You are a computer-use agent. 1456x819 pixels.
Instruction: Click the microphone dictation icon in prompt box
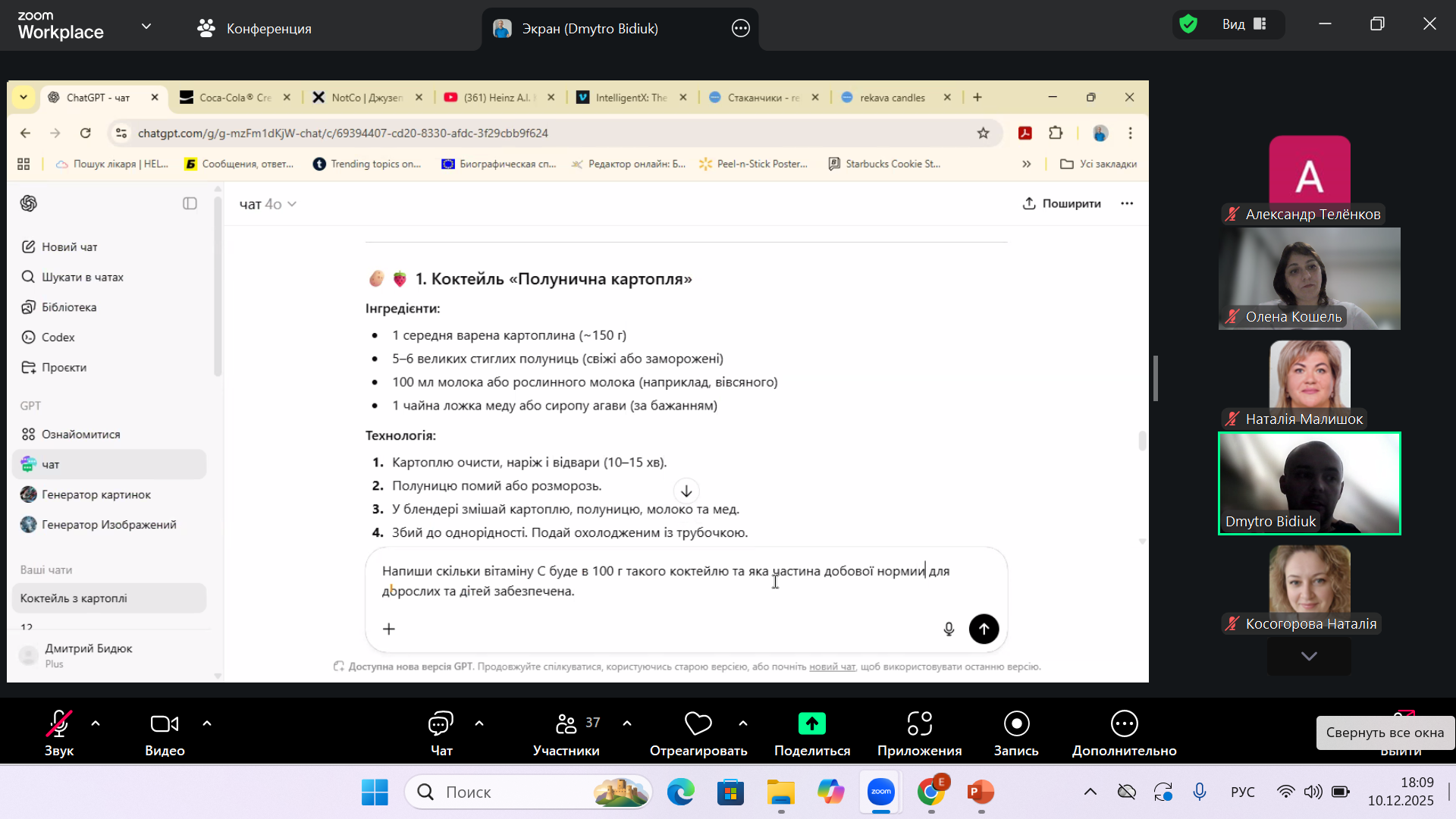point(949,629)
